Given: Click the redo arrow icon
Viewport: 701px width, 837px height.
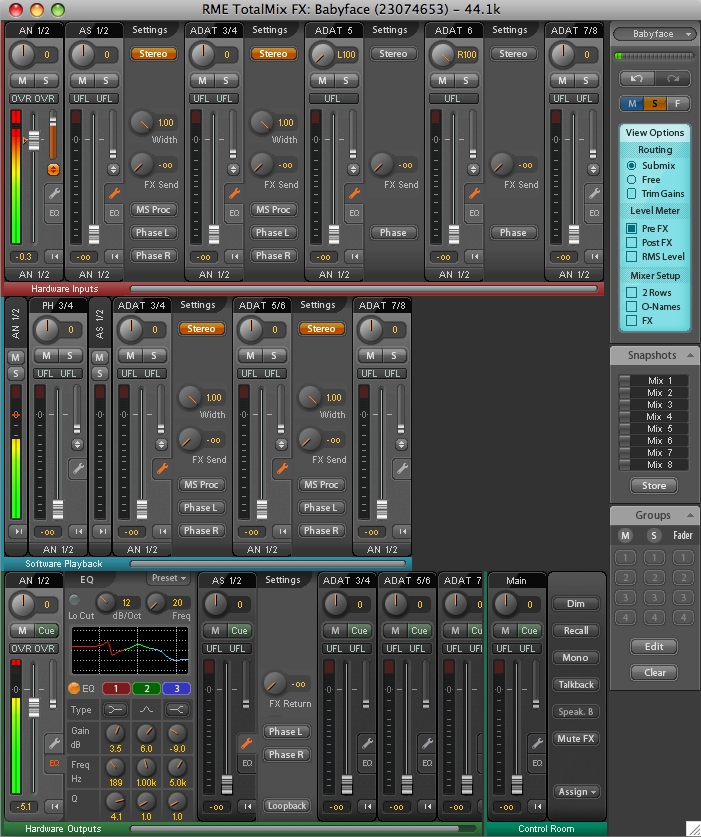Looking at the screenshot, I should point(672,78).
